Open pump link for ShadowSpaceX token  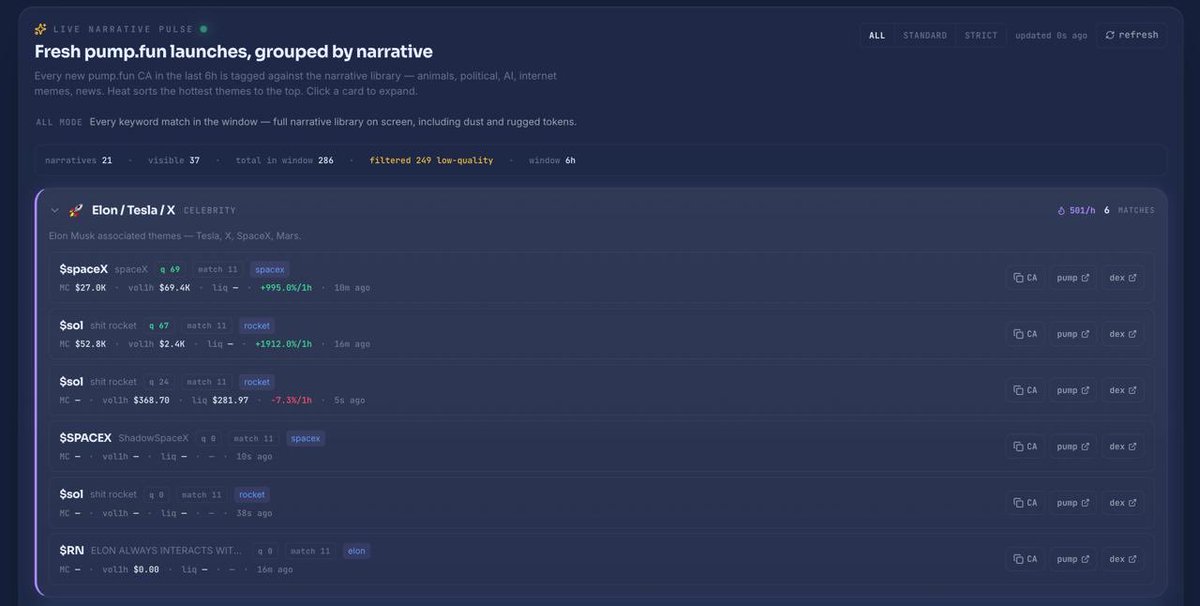[x=1073, y=447]
